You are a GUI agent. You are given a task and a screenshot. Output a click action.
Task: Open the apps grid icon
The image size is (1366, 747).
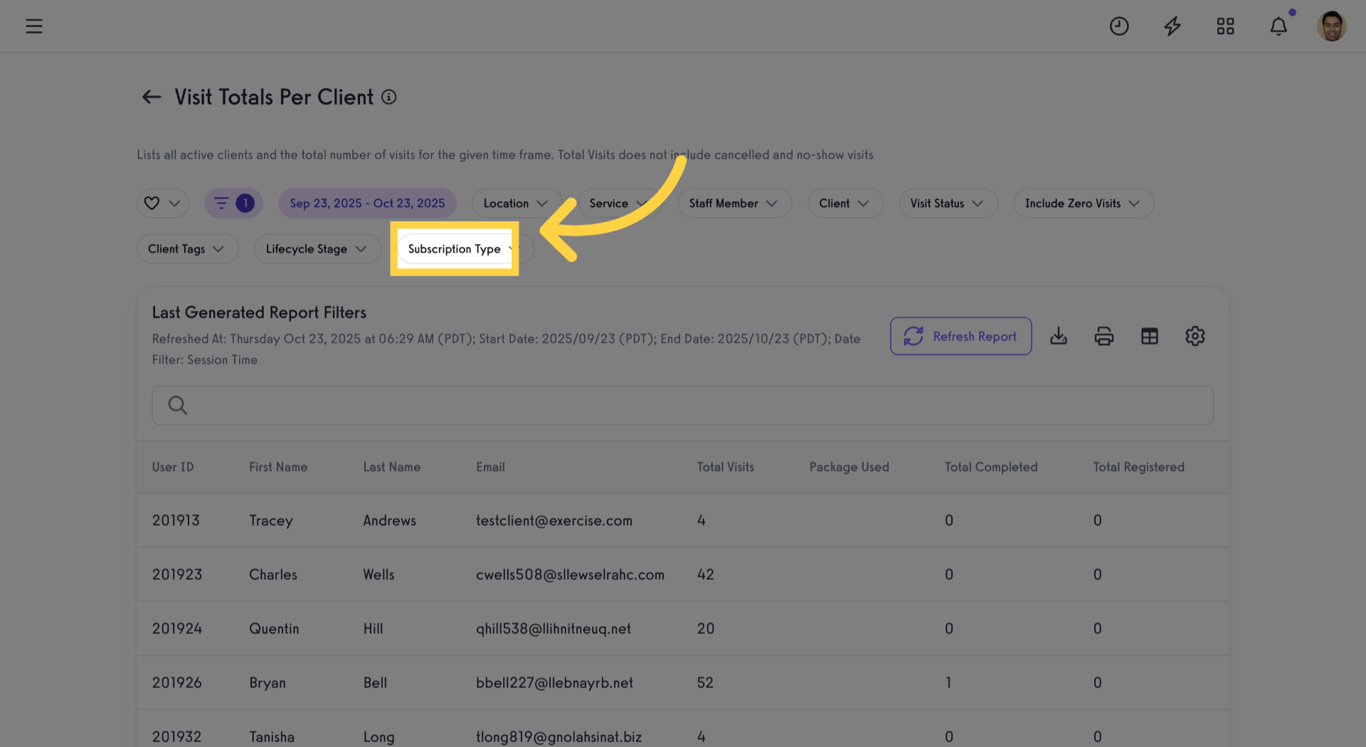point(1225,26)
